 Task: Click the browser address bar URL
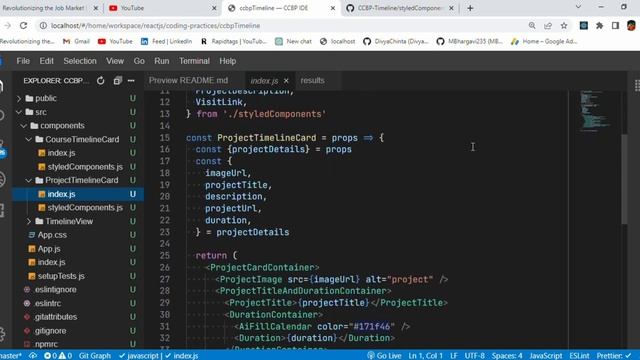[x=156, y=25]
